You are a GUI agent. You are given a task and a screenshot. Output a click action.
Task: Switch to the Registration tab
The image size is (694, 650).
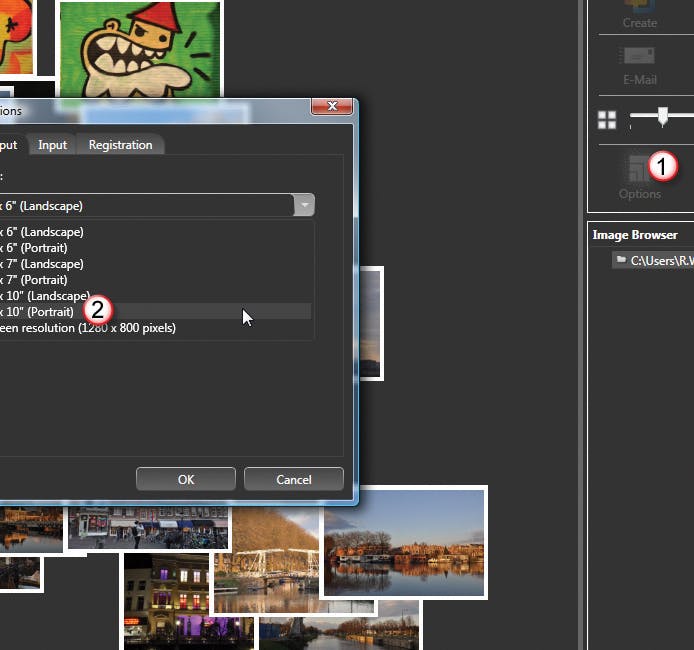[x=120, y=145]
